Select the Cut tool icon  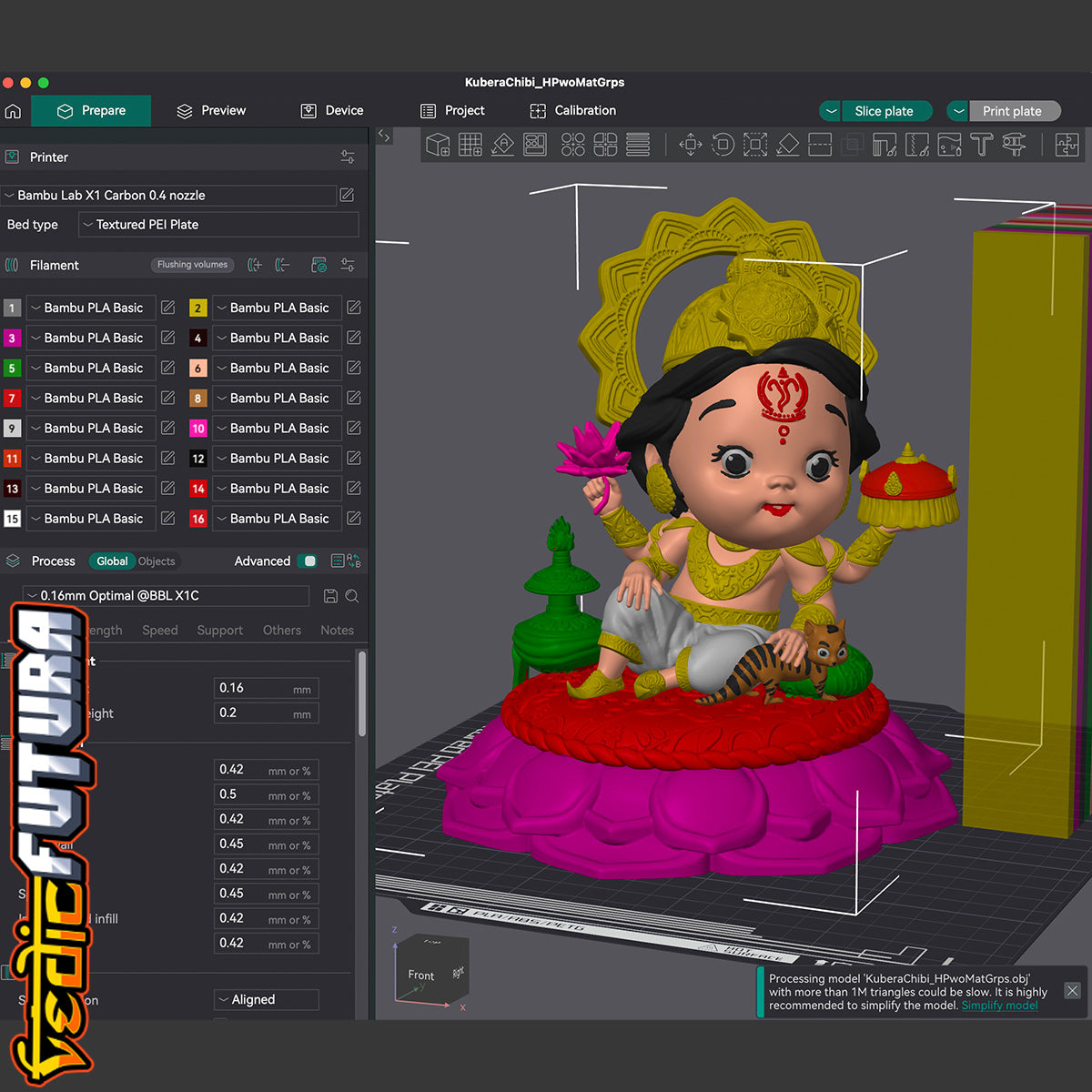820,145
